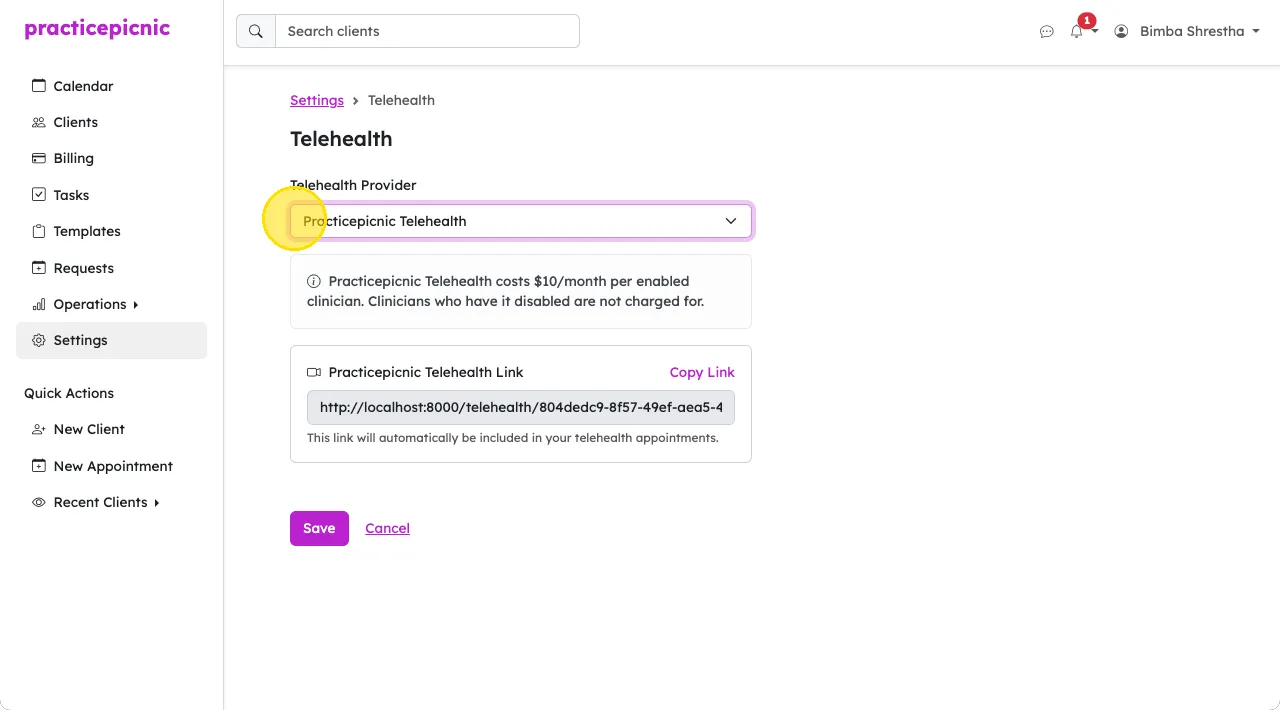The height and width of the screenshot is (710, 1280).
Task: Click the Templates clipboard icon
Action: coord(39,231)
